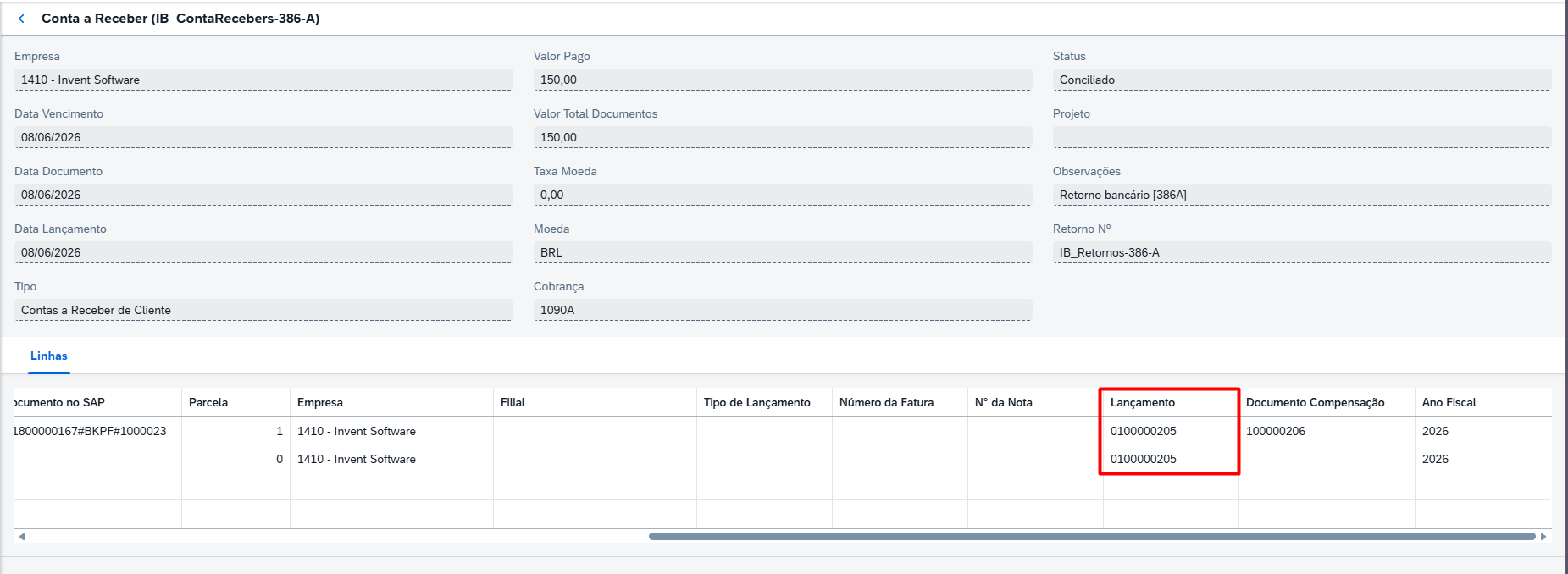Click the table's left scroll arrow
Viewport: 1568px width, 574px height.
coord(22,537)
